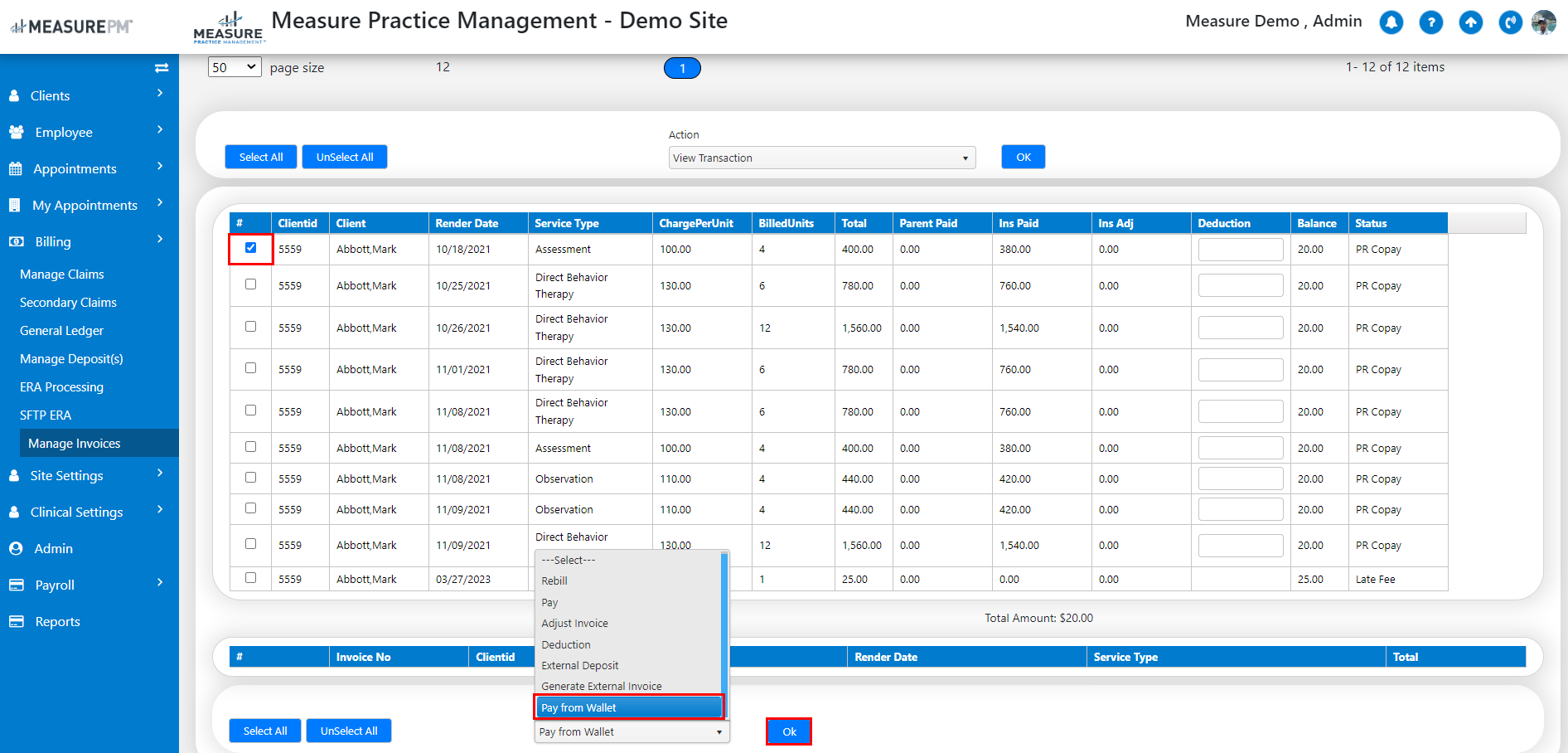The height and width of the screenshot is (753, 1568).
Task: Open SFTP ERA in Billing menu
Action: point(46,415)
